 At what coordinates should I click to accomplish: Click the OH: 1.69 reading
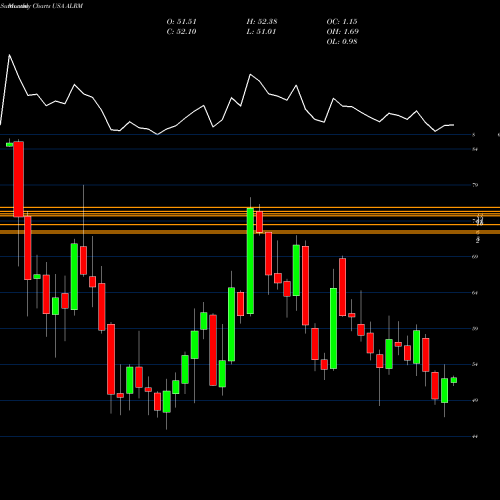click(x=343, y=32)
